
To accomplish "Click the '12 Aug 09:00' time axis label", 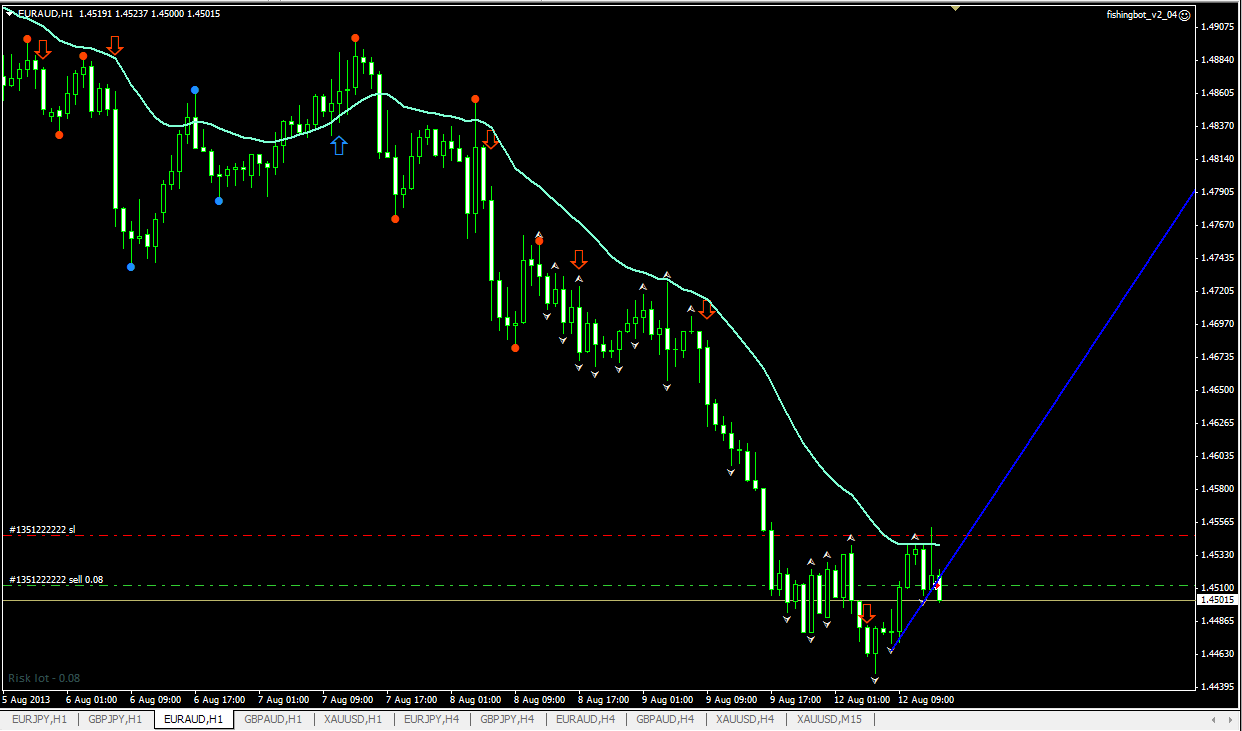I will coord(926,700).
